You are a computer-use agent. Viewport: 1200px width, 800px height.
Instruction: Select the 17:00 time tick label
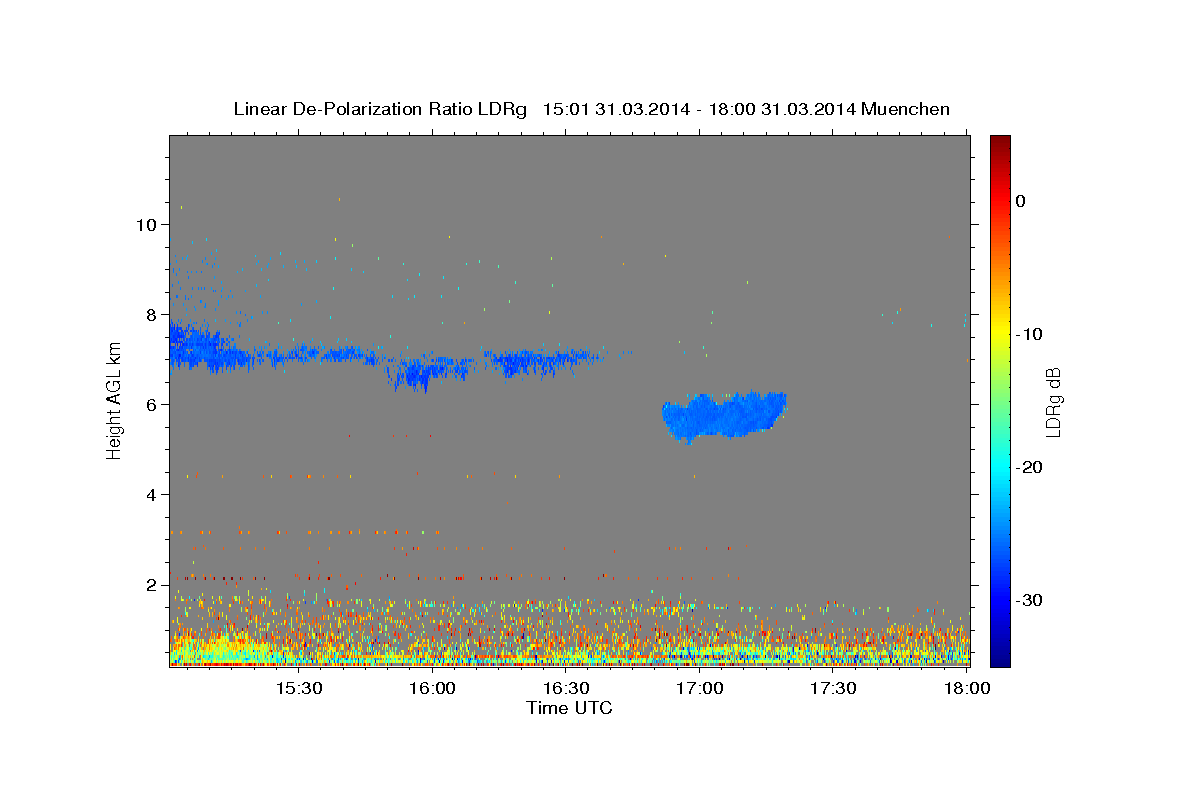(700, 689)
